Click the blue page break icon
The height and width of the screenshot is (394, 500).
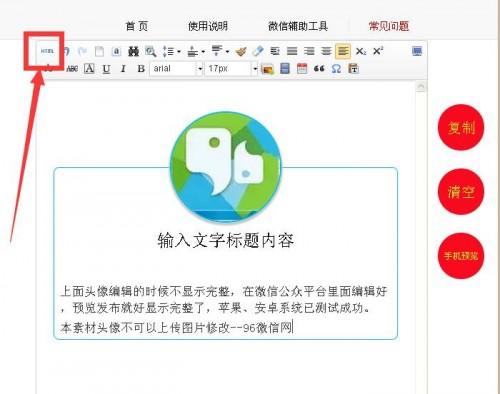click(285, 69)
